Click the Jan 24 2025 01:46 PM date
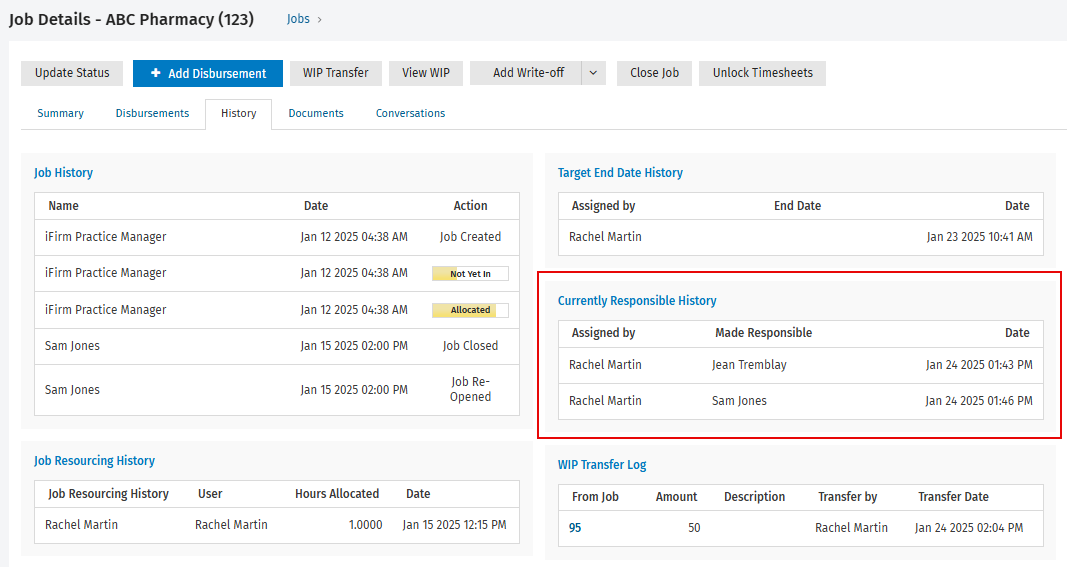1067x567 pixels. (x=979, y=401)
